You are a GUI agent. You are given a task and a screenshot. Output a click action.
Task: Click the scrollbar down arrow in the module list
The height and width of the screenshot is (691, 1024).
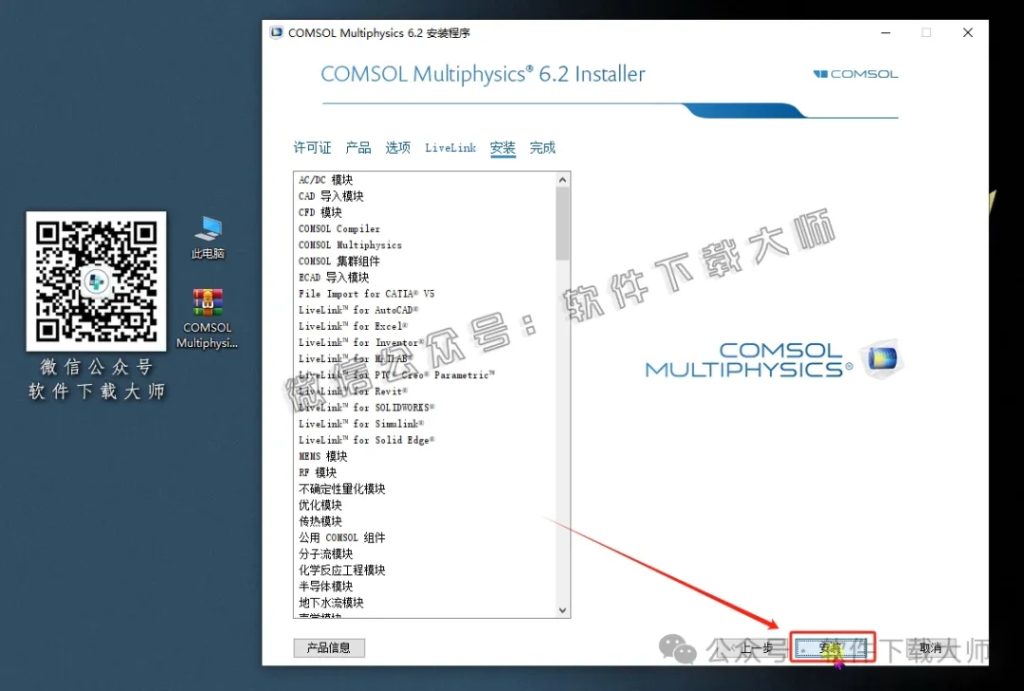(x=562, y=611)
